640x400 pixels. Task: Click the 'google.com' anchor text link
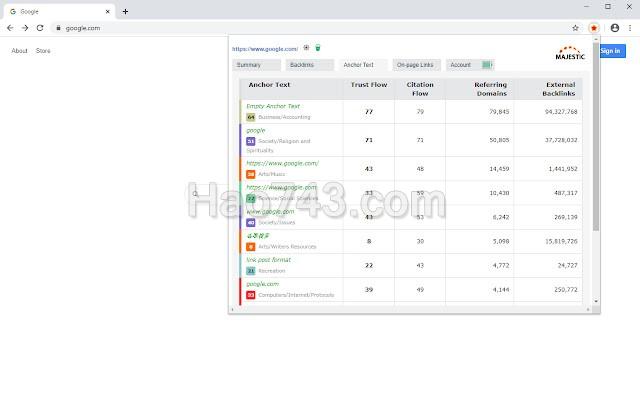(262, 284)
